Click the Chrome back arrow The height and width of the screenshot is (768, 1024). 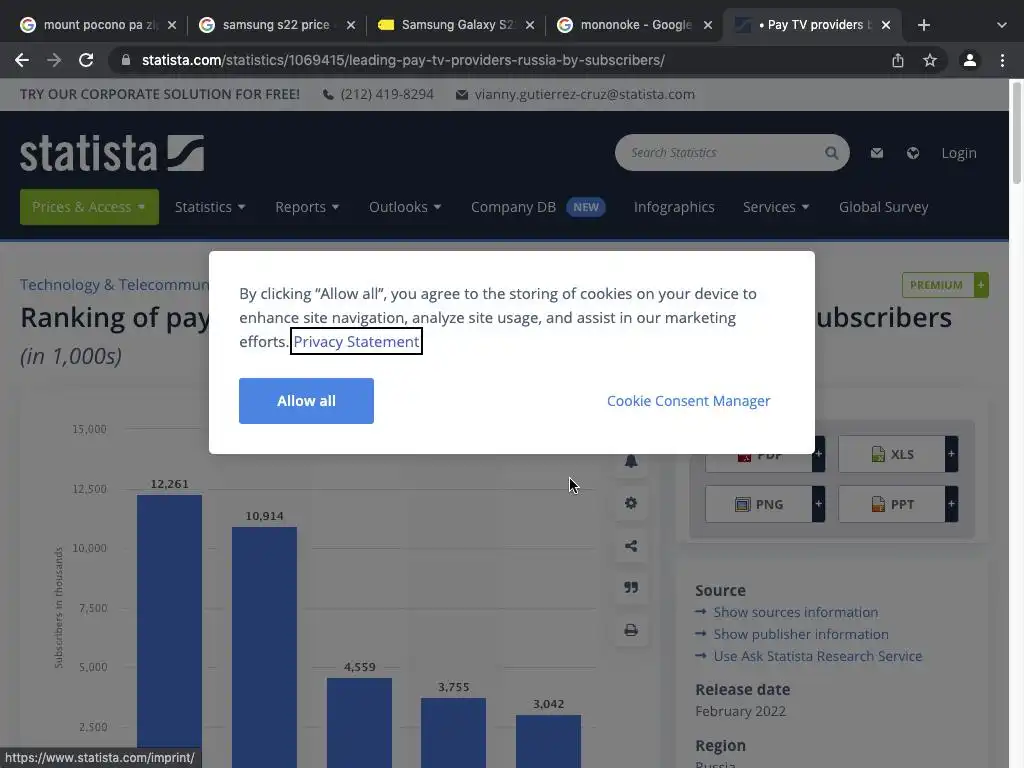coord(22,60)
